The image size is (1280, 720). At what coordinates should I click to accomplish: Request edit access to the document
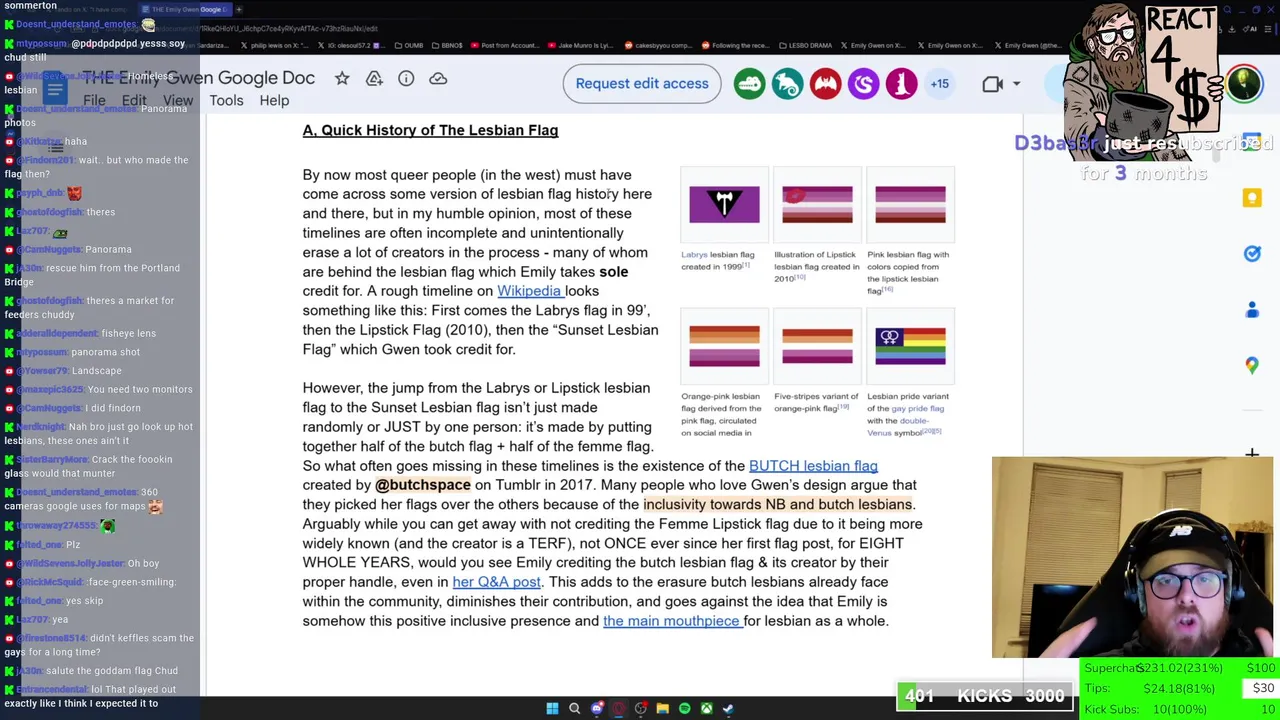[642, 84]
